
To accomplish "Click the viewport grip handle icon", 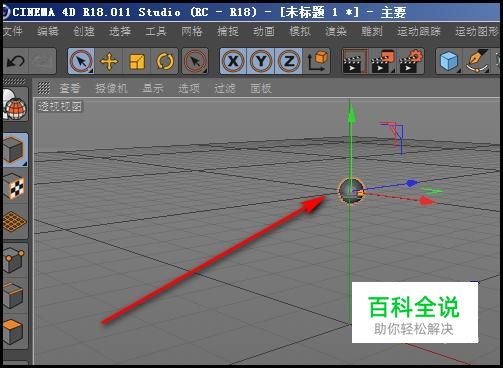I will [x=44, y=88].
